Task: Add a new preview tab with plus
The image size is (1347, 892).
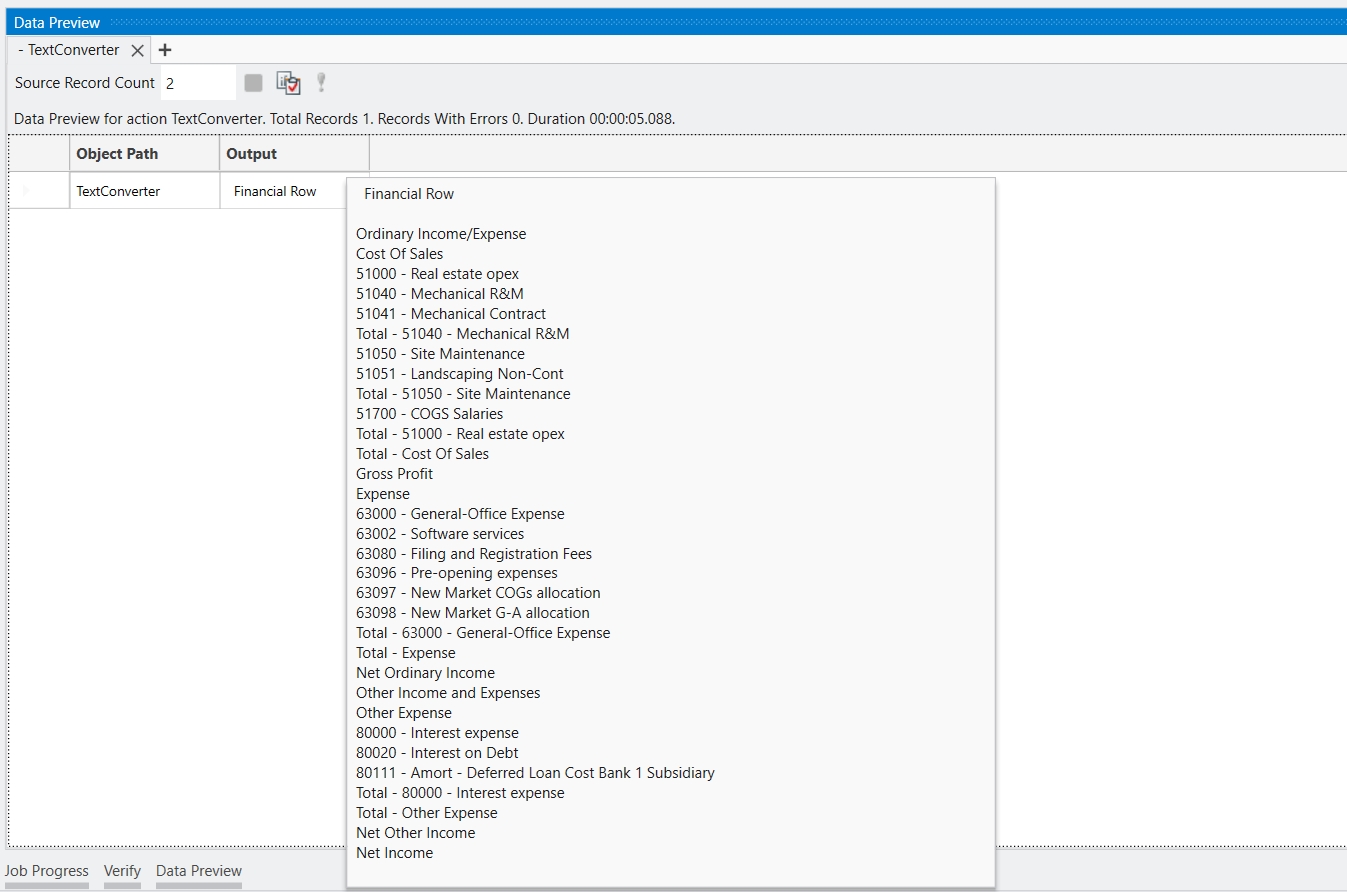Action: 165,50
